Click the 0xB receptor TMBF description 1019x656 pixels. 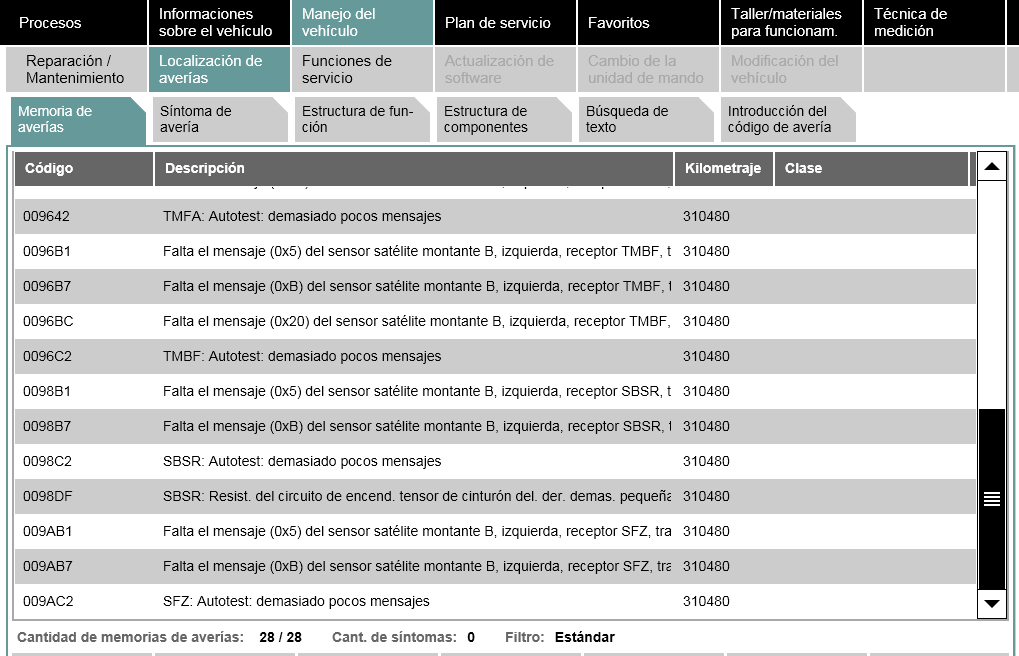tap(417, 286)
